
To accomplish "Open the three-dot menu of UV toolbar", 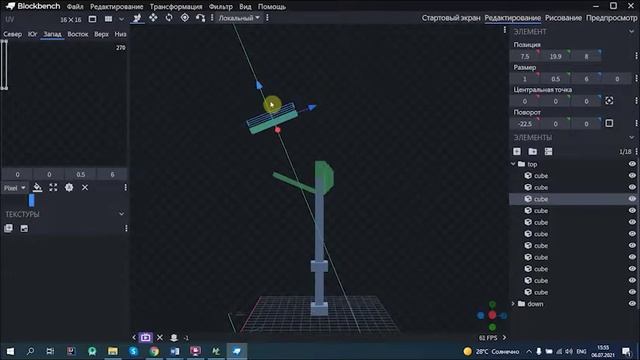I will click(x=125, y=187).
